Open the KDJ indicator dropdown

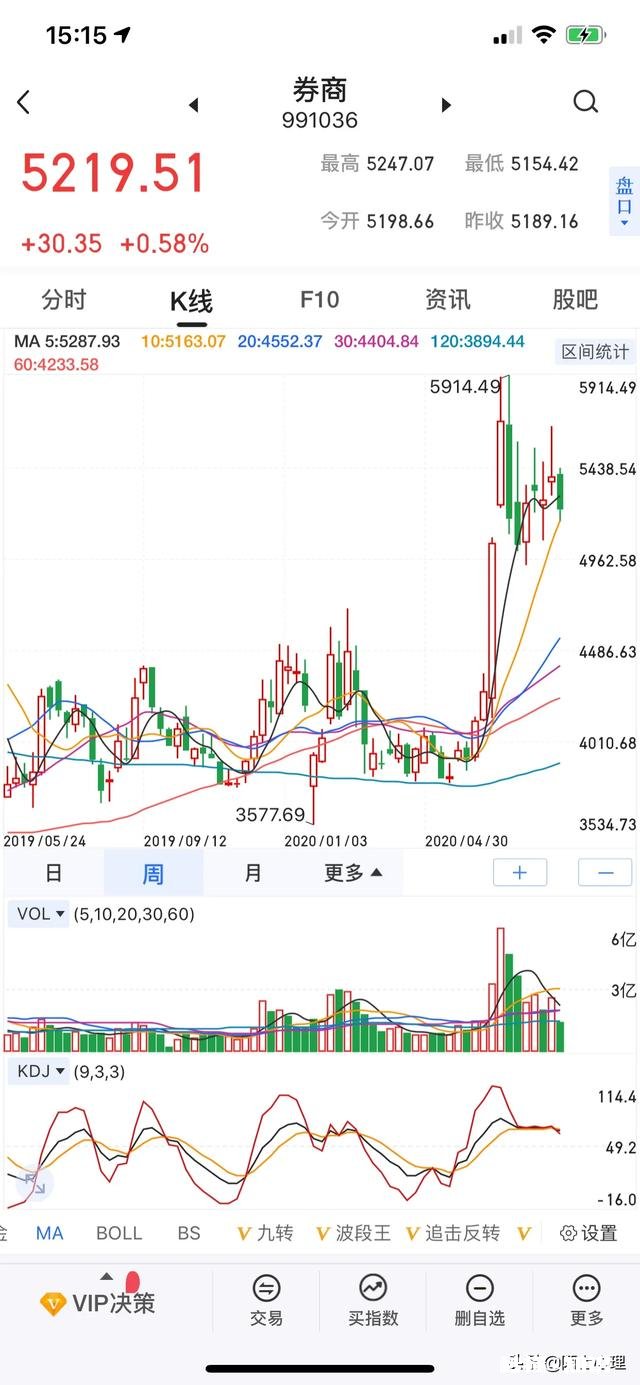[40, 1071]
